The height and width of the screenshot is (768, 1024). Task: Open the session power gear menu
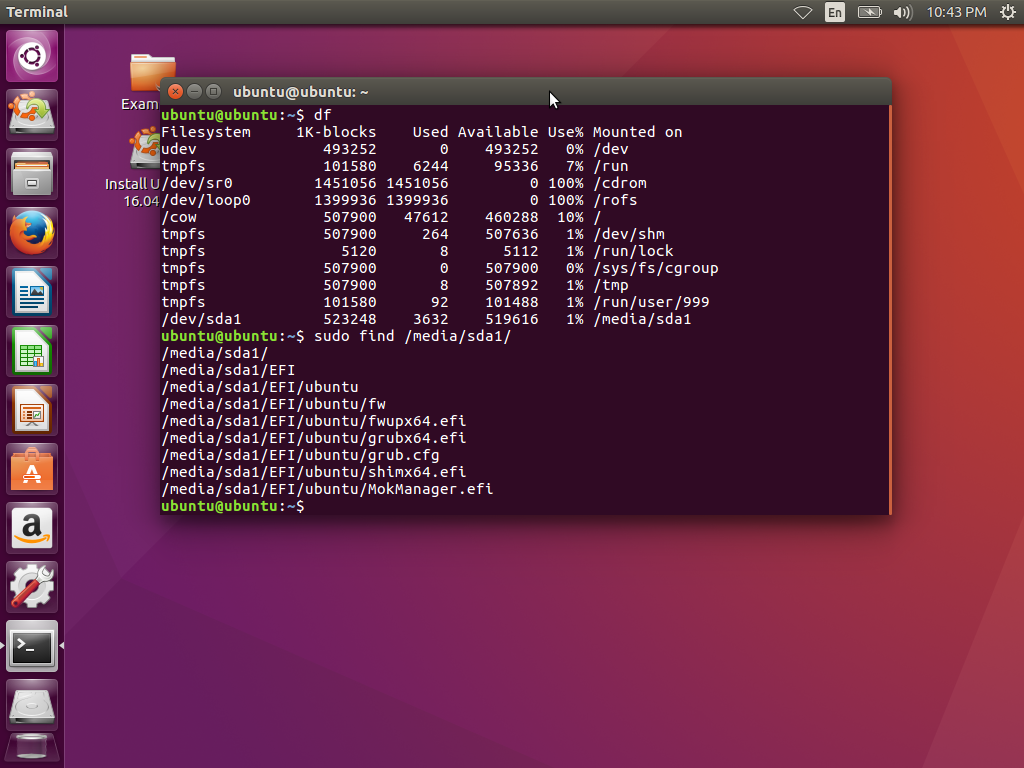click(1008, 12)
